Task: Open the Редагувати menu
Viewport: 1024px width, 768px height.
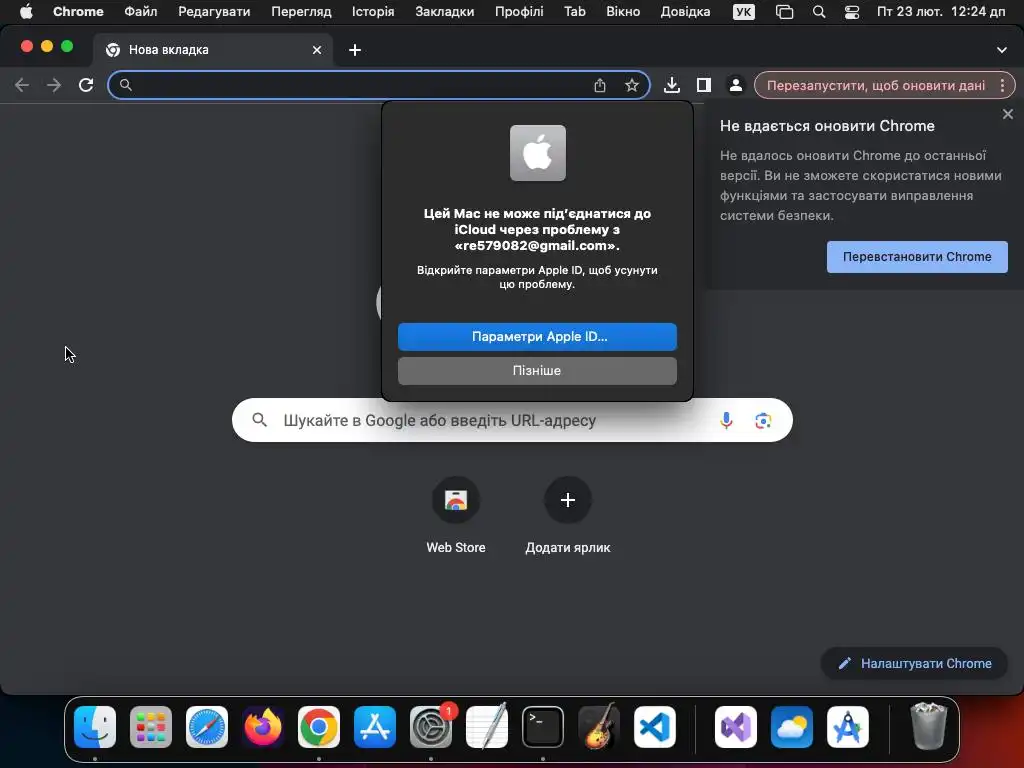Action: point(214,12)
